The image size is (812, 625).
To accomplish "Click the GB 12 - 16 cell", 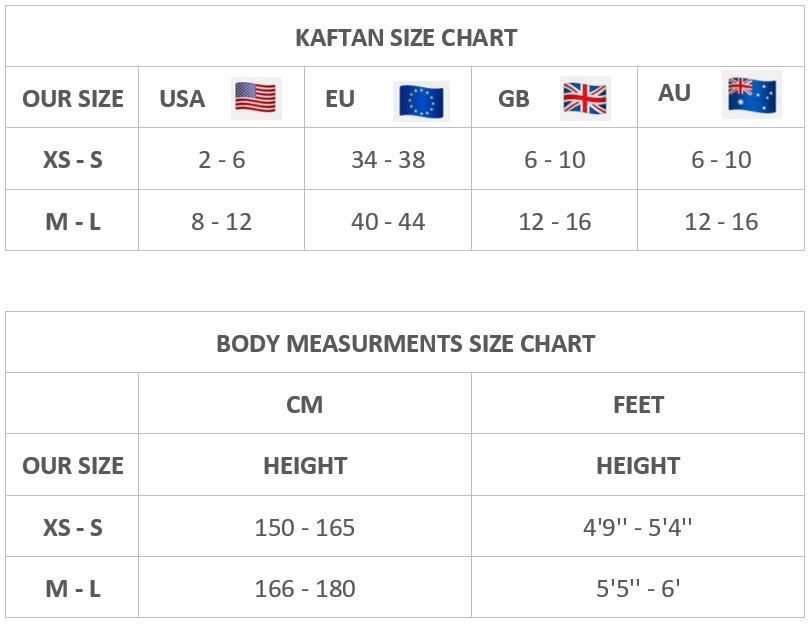I will click(555, 222).
